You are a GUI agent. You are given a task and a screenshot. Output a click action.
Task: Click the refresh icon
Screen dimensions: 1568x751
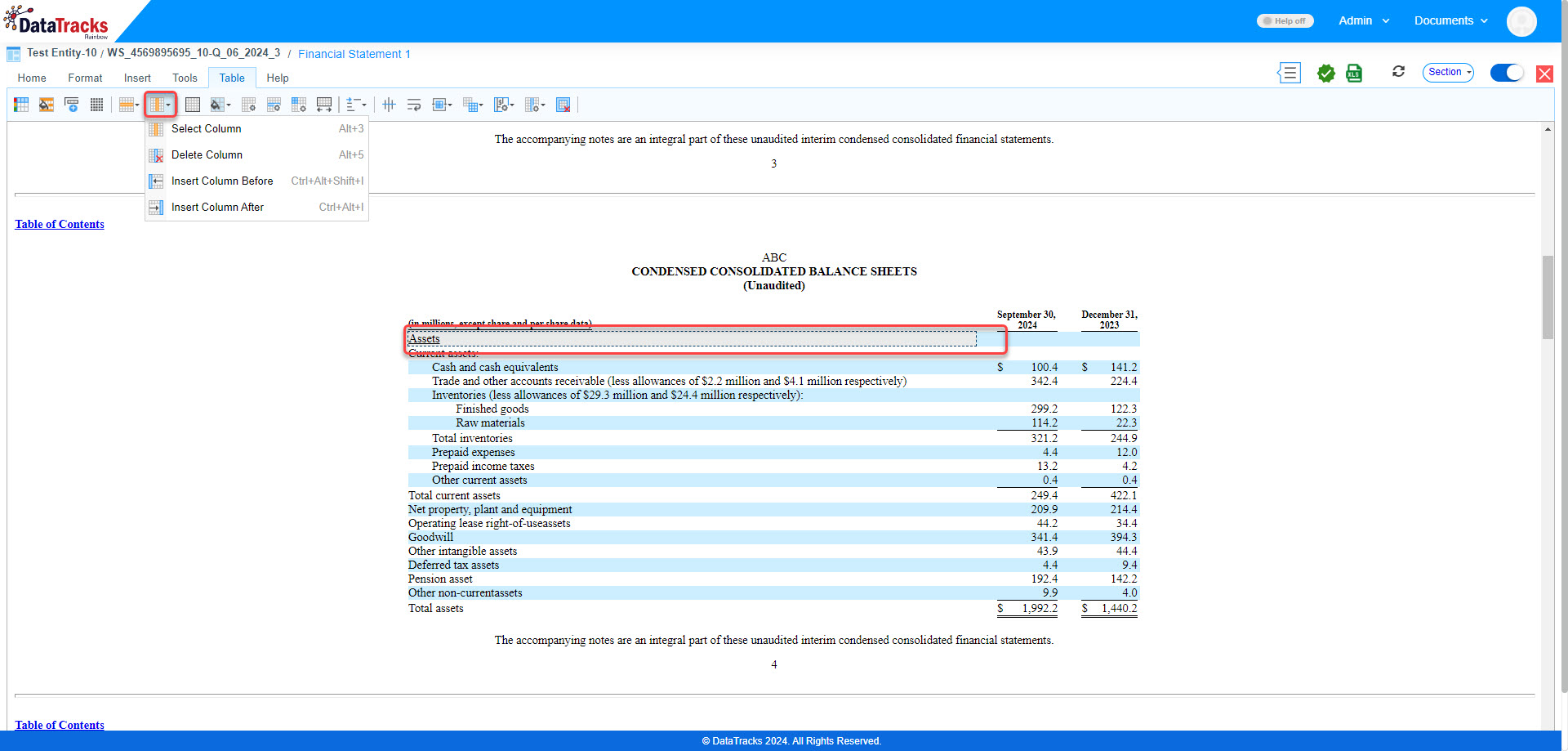[x=1398, y=72]
